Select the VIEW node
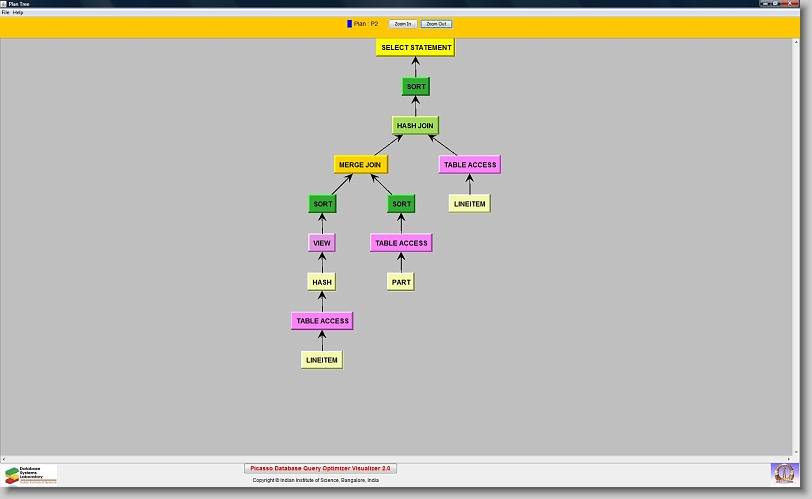Screen dimensions: 812x499 pyautogui.click(x=321, y=243)
